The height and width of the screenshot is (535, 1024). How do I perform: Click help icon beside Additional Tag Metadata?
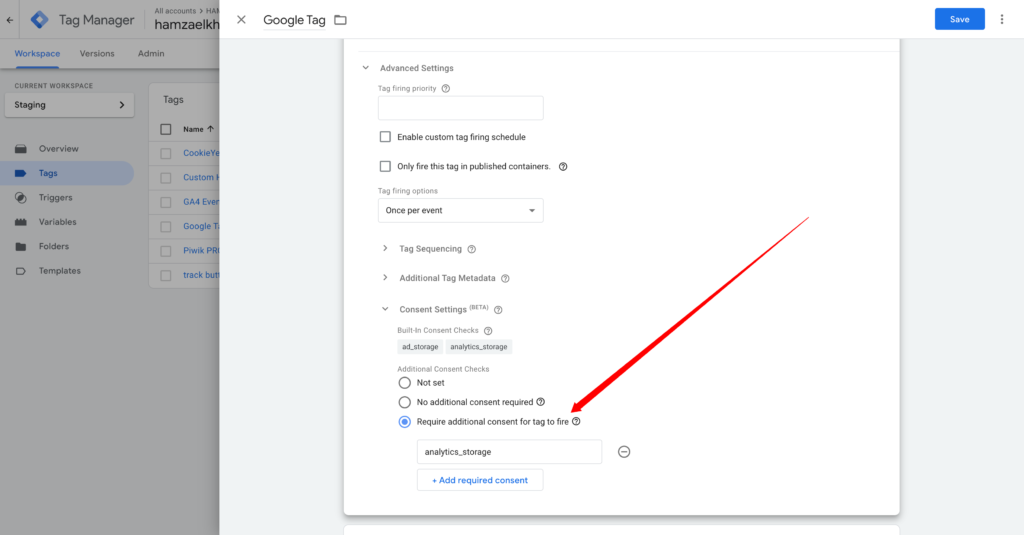coord(505,278)
